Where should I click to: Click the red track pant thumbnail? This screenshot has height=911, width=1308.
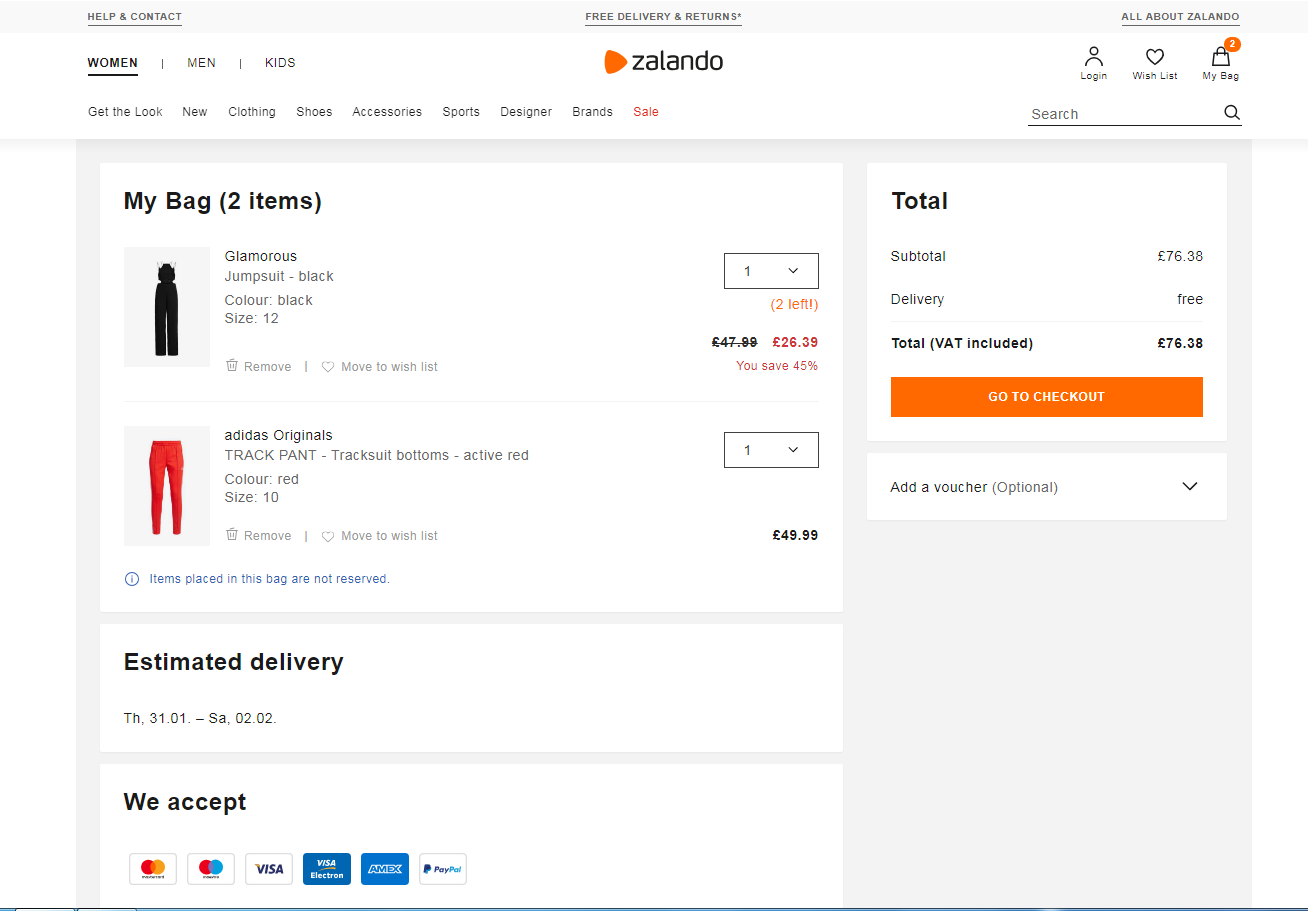coord(167,486)
